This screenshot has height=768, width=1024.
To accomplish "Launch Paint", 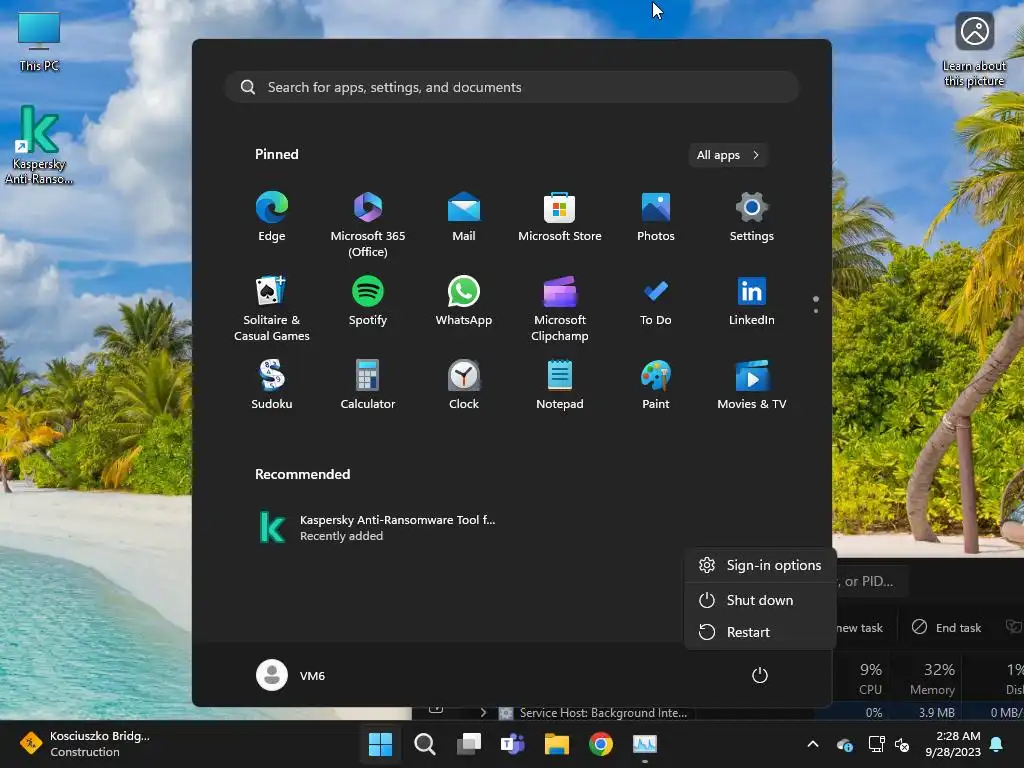I will pyautogui.click(x=656, y=385).
